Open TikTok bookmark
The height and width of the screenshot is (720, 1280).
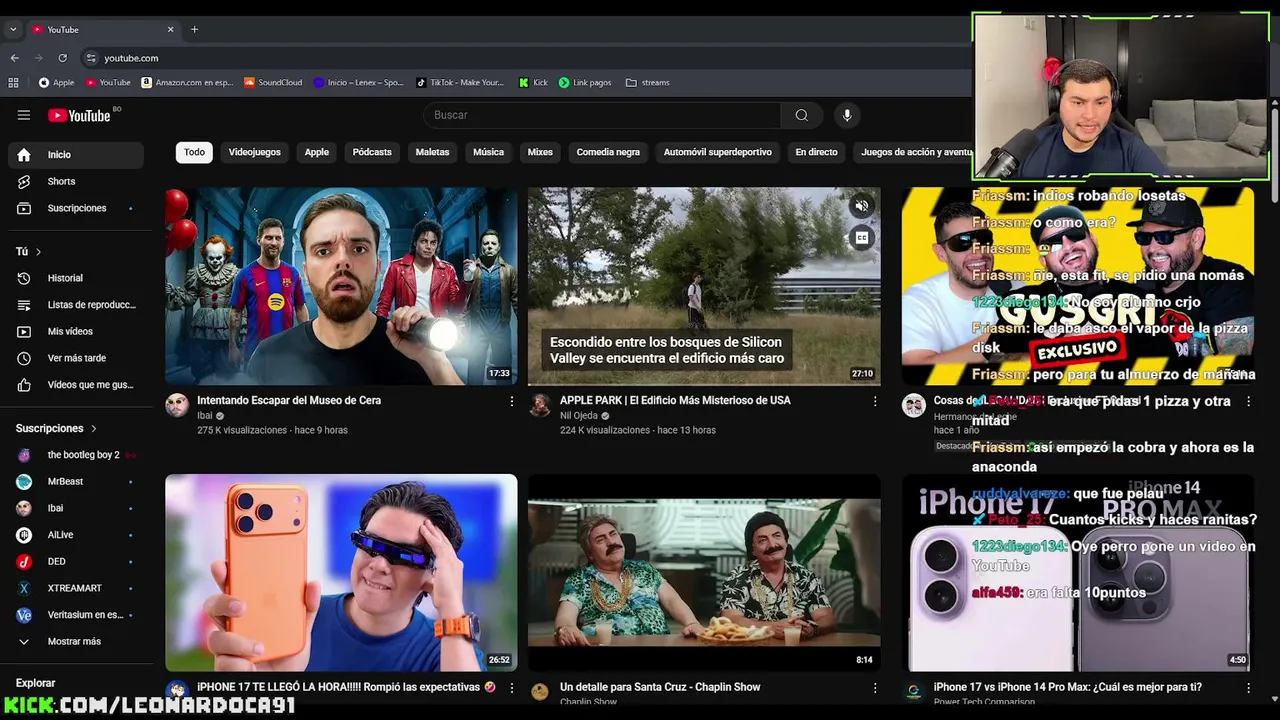pyautogui.click(x=460, y=82)
